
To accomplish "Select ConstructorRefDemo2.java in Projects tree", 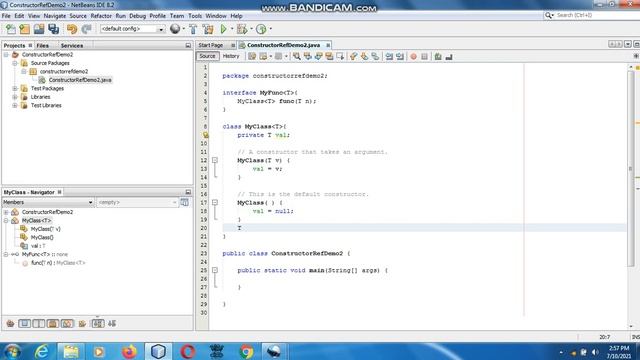I will [80, 80].
